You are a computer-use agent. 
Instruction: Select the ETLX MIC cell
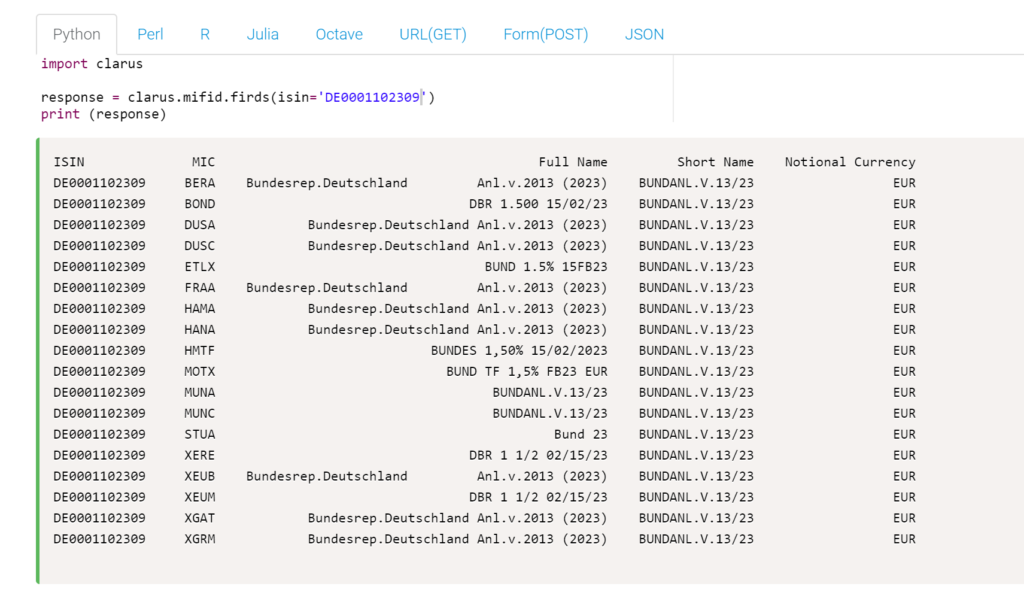[199, 266]
